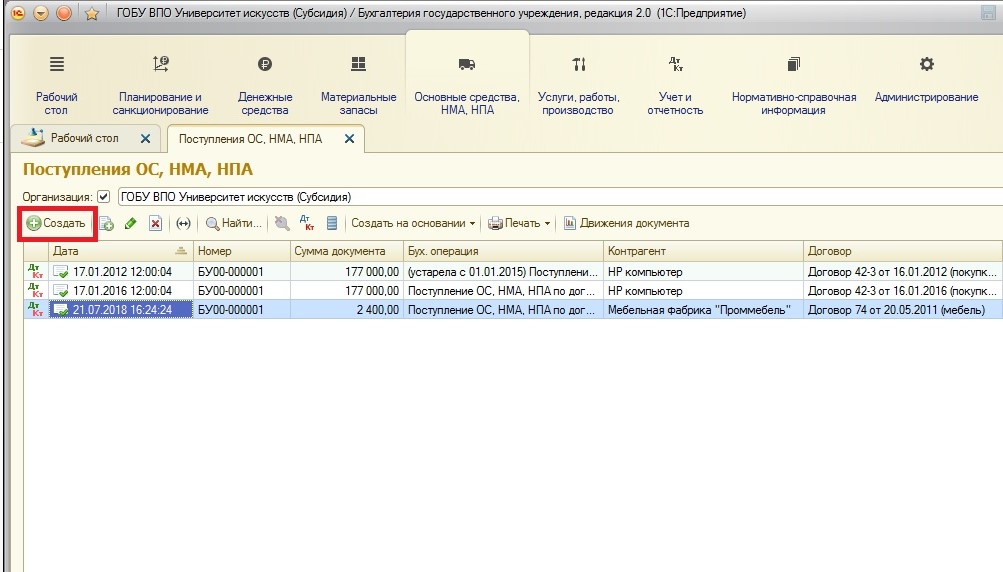Click the red X mark-for-deletion icon
Image resolution: width=1003 pixels, height=572 pixels.
[155, 224]
